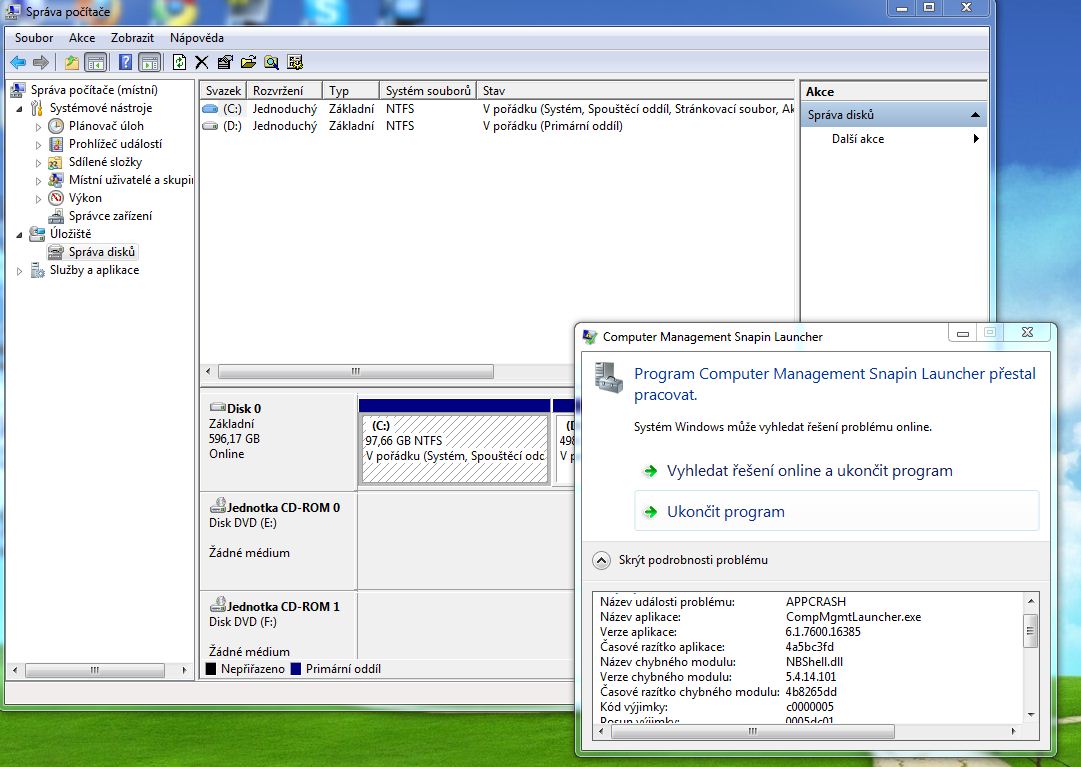Click the (C:) volume icon in the list
Screen dimensions: 1081x767
(210, 109)
